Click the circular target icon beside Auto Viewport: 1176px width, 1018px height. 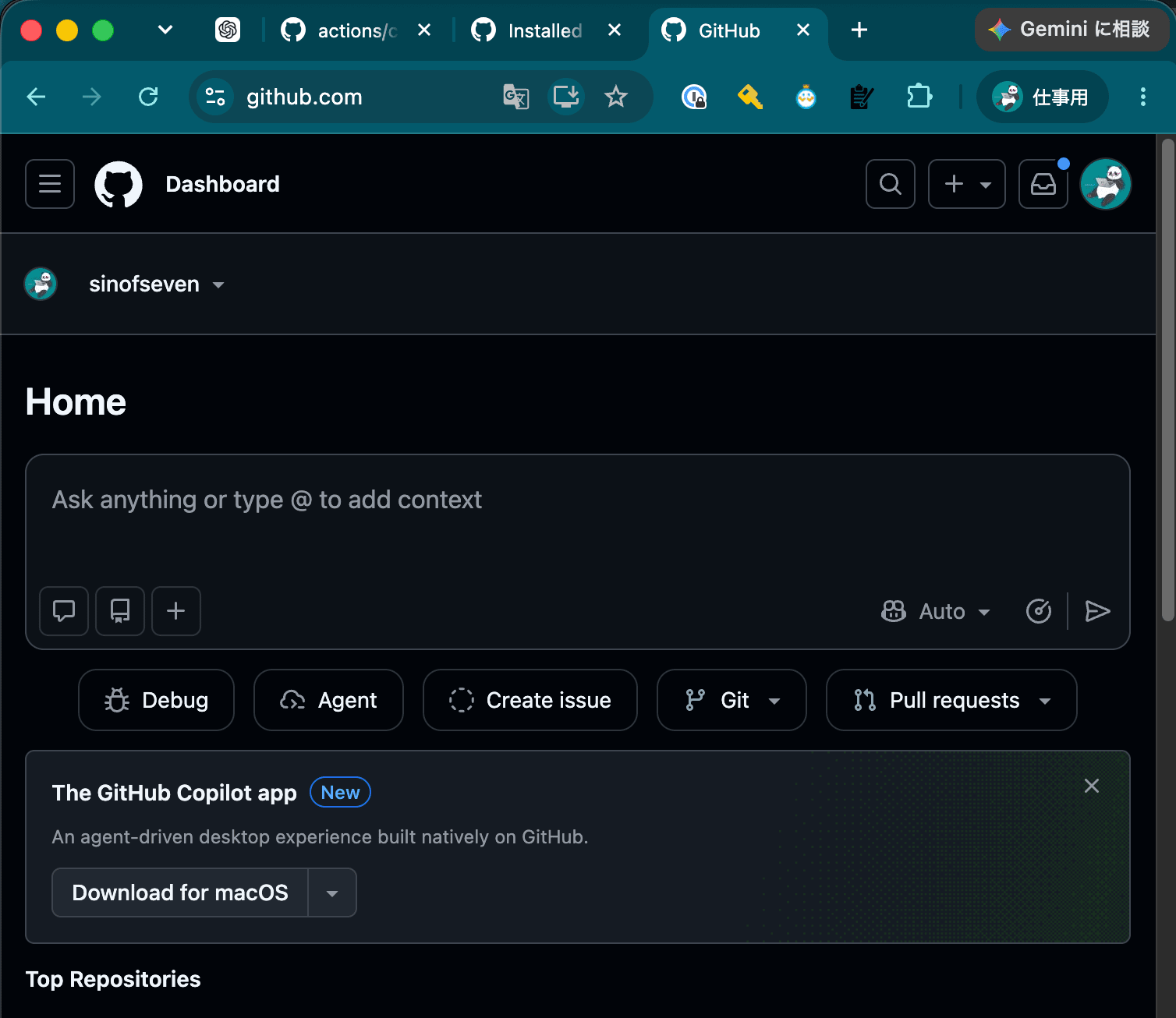(1039, 611)
